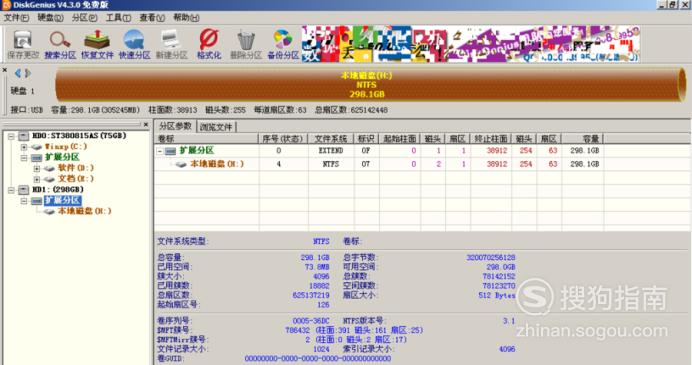Collapse 扩展分区 node under HD1
This screenshot has width=692, height=365.
tap(24, 201)
